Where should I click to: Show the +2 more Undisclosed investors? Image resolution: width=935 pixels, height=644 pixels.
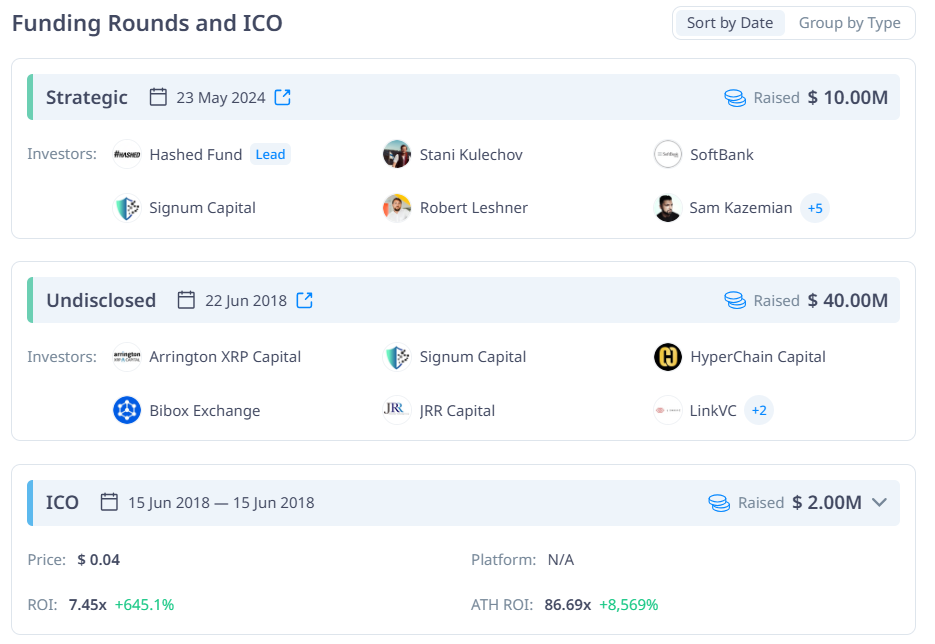(759, 410)
